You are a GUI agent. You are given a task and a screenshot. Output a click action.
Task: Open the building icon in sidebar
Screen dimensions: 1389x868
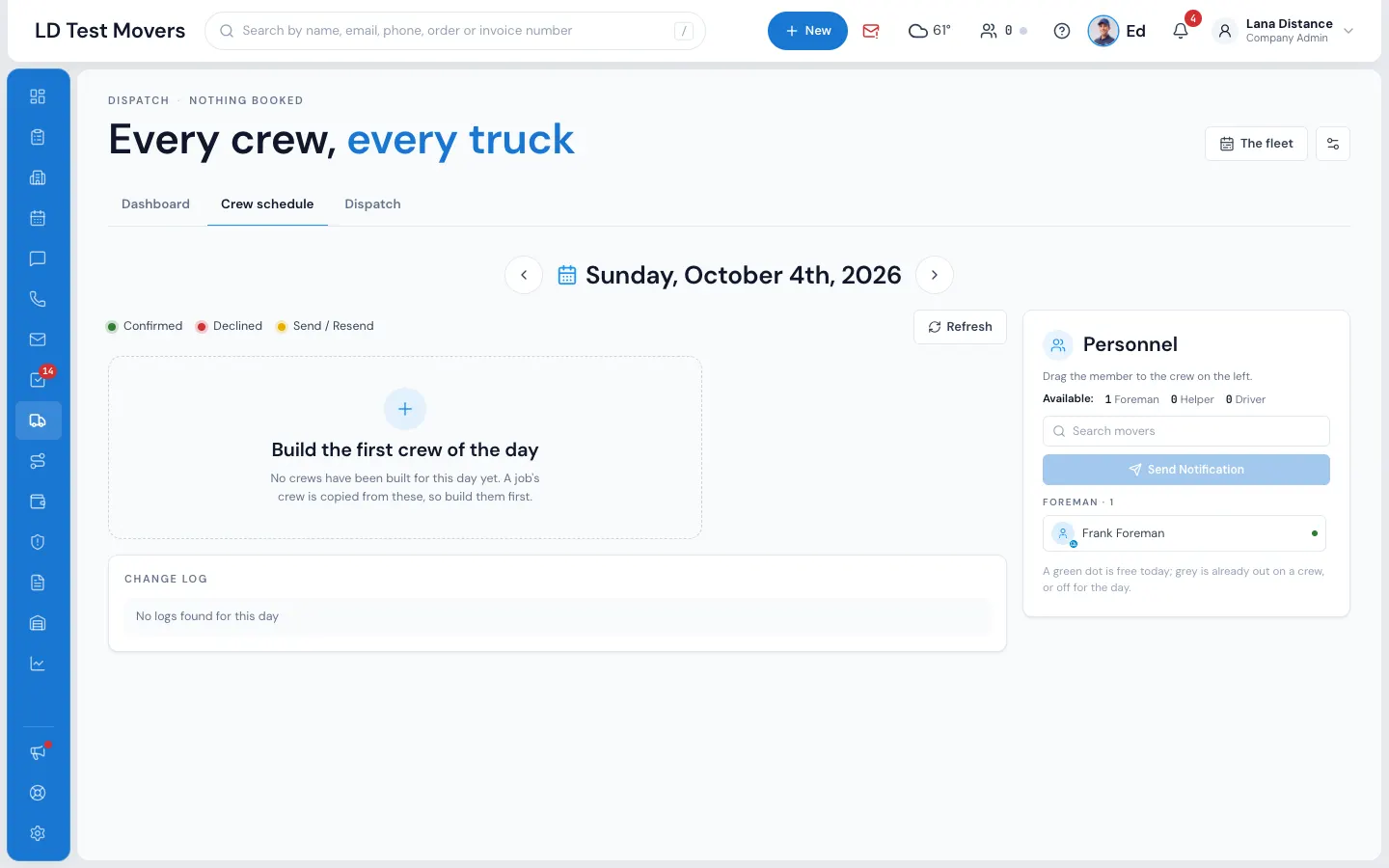[38, 177]
